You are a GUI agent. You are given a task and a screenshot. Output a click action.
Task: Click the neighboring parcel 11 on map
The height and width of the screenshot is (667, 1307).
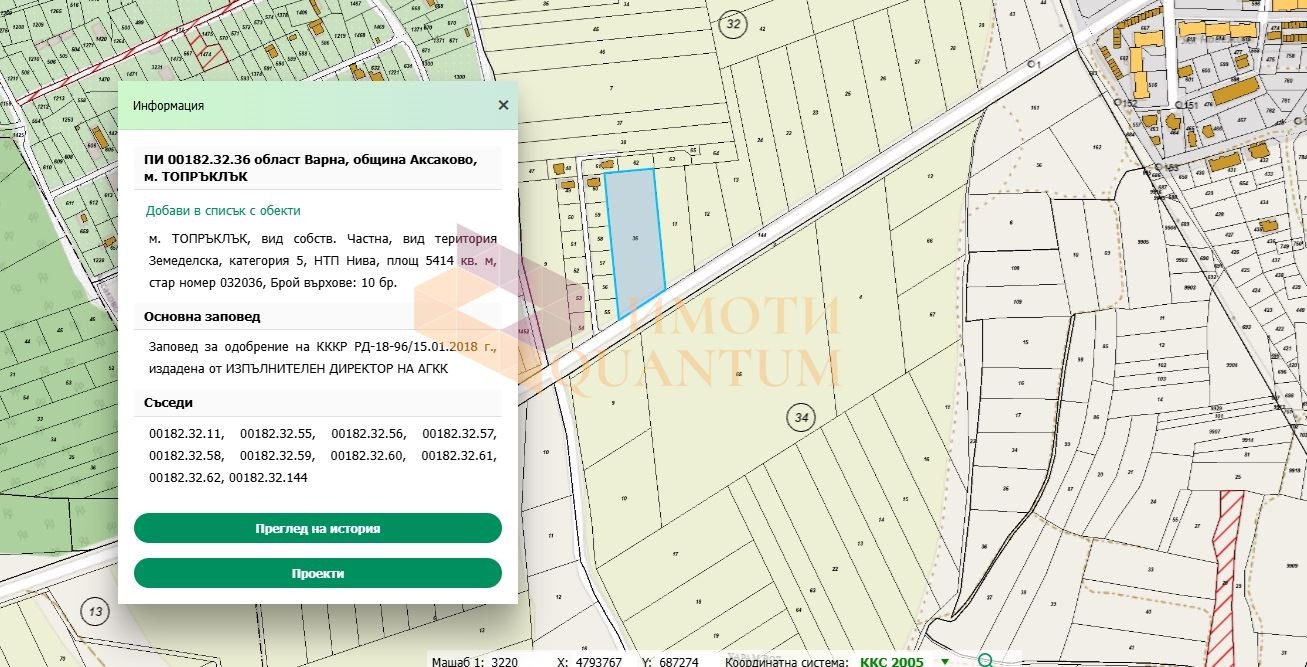point(676,224)
